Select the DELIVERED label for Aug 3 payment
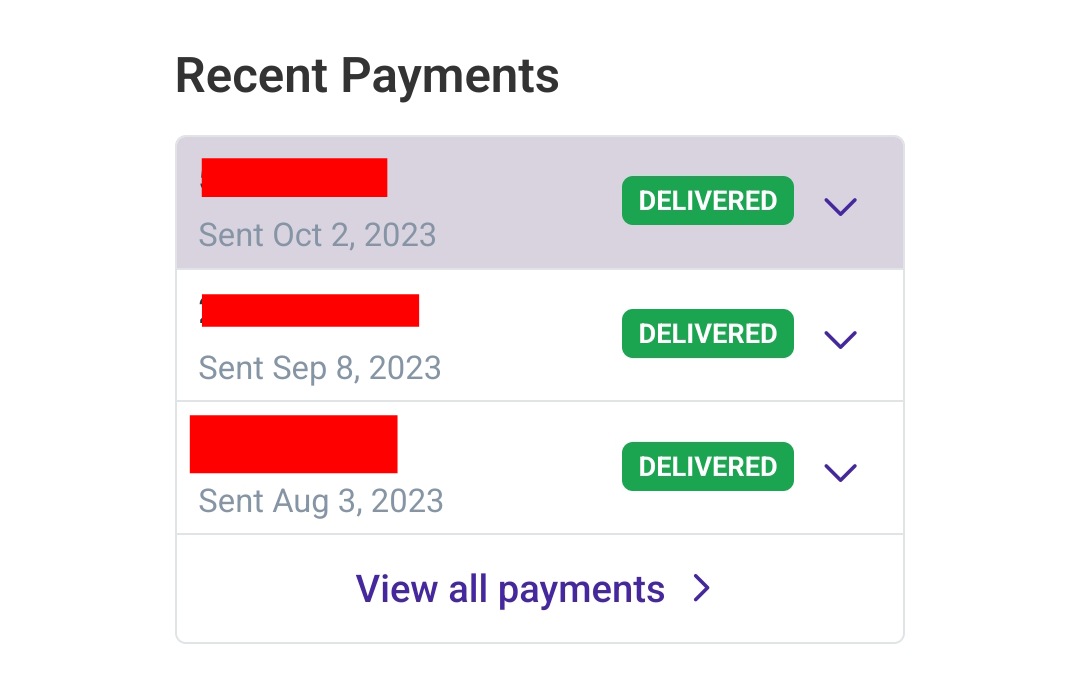The image size is (1080, 686). 707,467
